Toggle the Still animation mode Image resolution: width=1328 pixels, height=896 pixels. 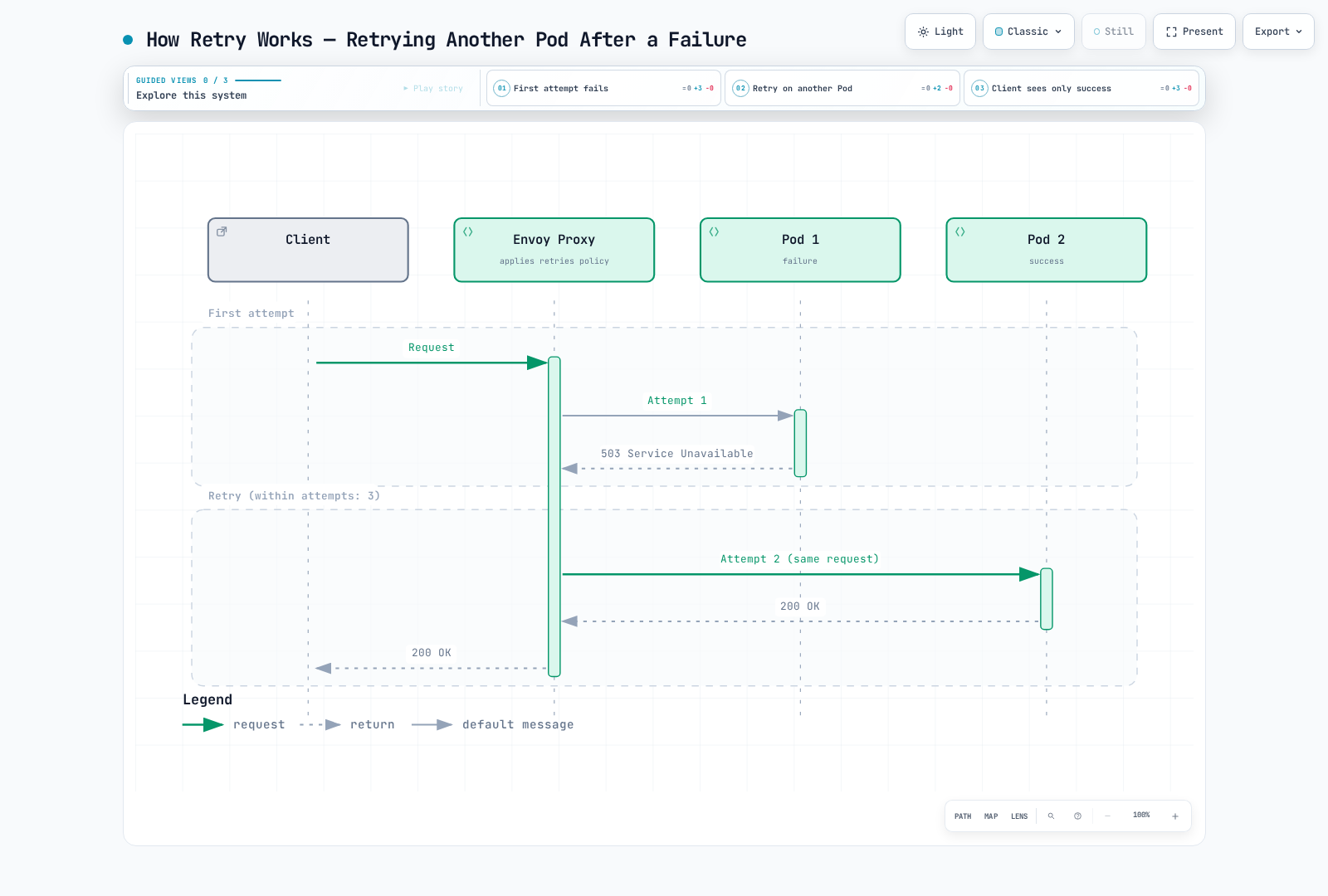(x=1114, y=32)
